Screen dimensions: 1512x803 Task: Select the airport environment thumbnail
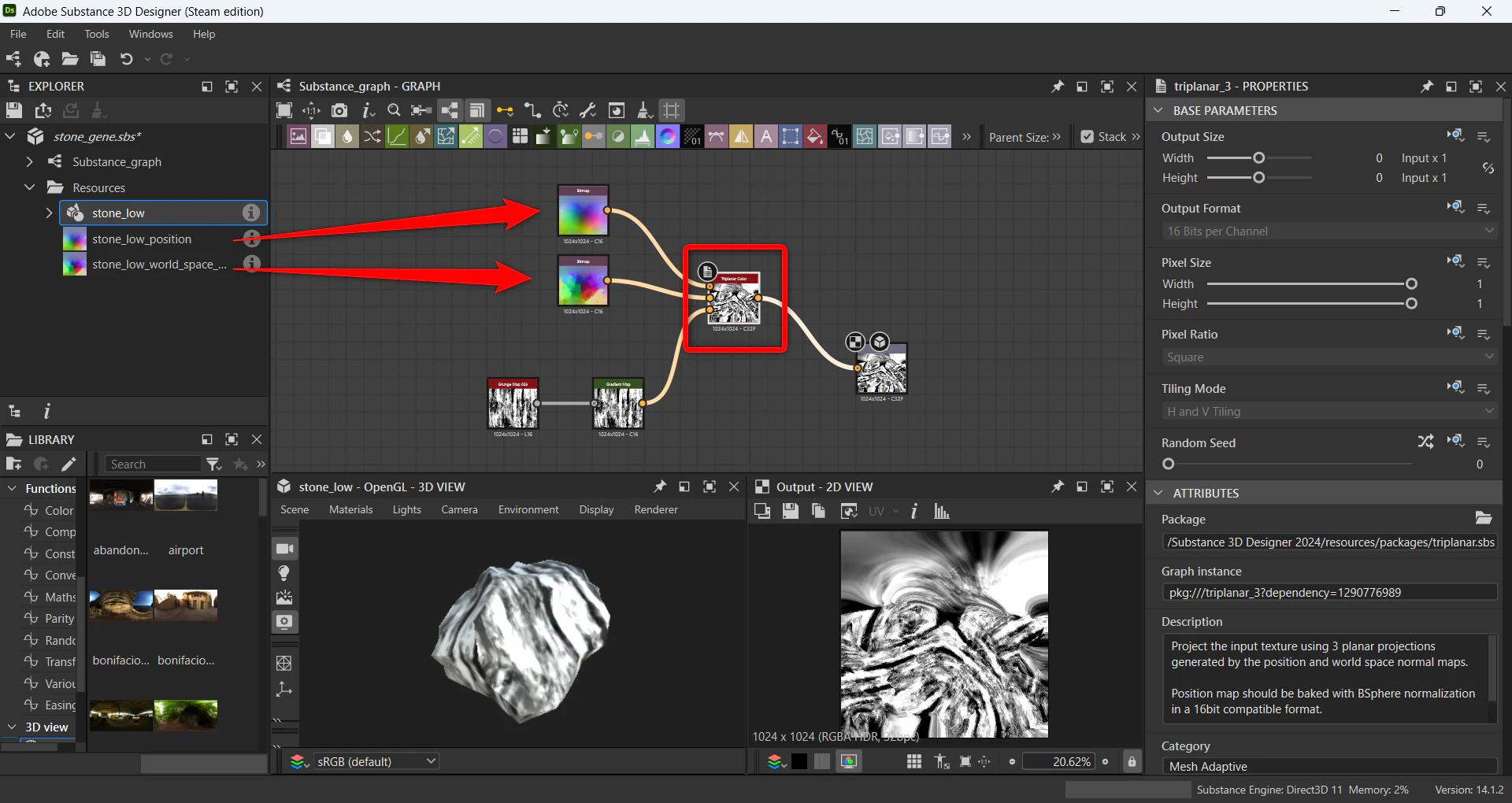[x=186, y=496]
